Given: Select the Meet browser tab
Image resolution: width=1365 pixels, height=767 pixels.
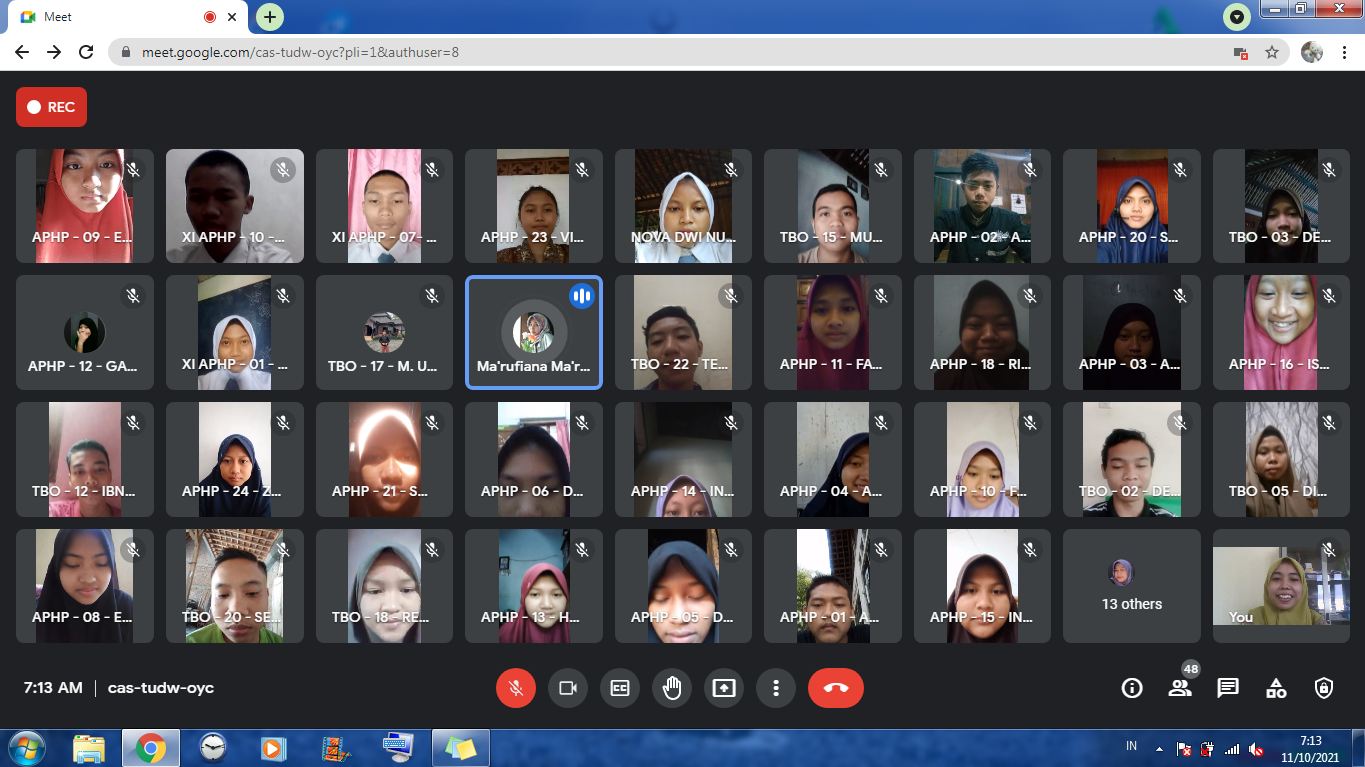Looking at the screenshot, I should click(x=120, y=17).
